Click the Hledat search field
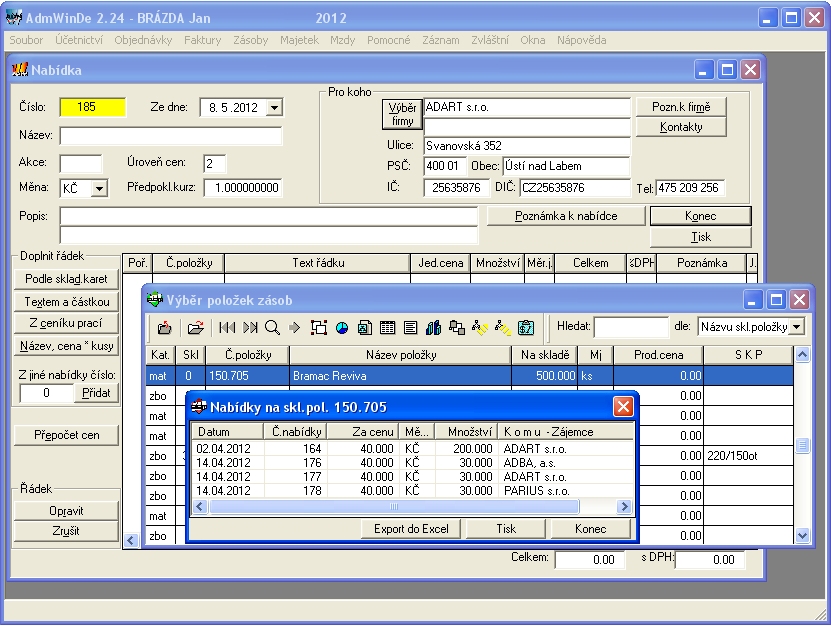Image resolution: width=831 pixels, height=626 pixels. click(631, 327)
